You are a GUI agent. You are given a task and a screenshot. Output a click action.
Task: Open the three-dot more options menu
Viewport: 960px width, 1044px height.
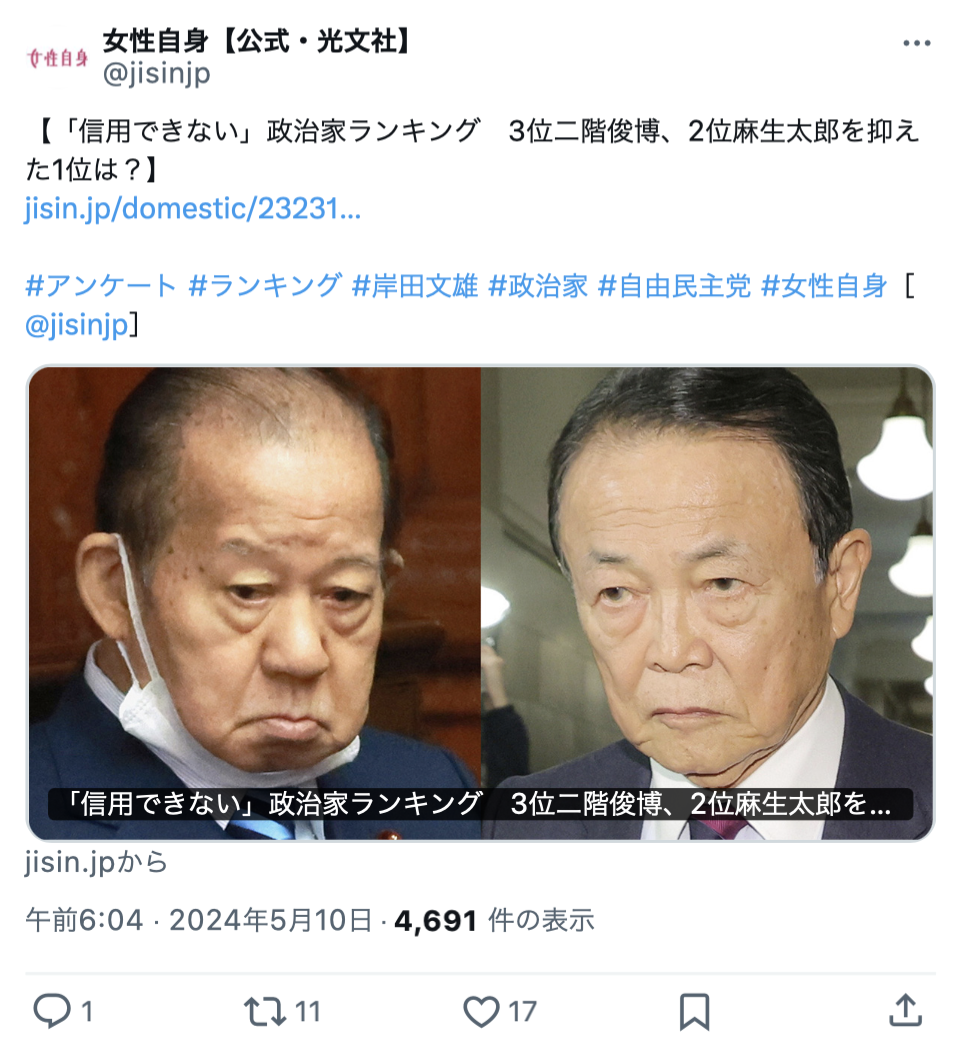[917, 43]
